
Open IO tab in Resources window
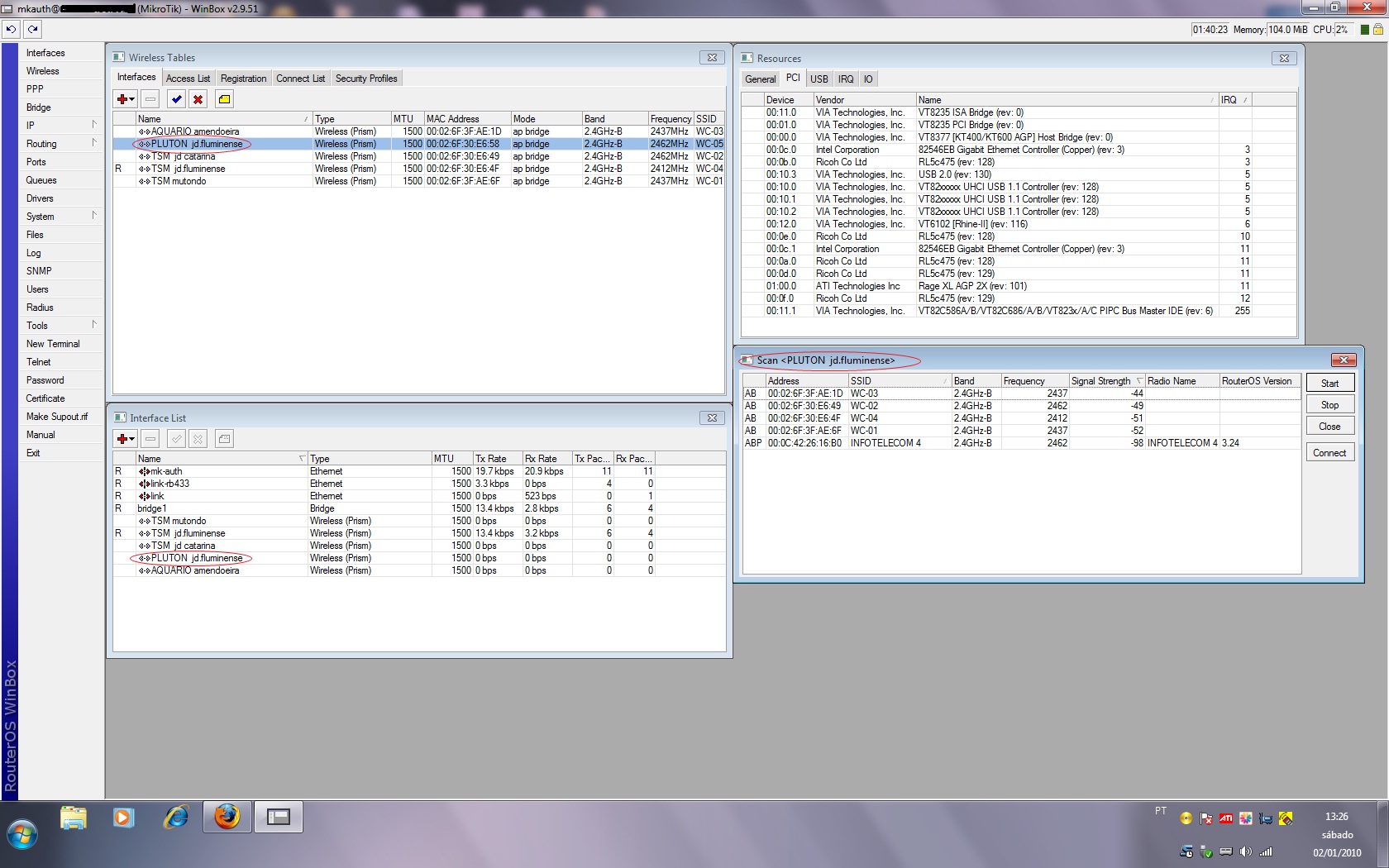pos(867,79)
